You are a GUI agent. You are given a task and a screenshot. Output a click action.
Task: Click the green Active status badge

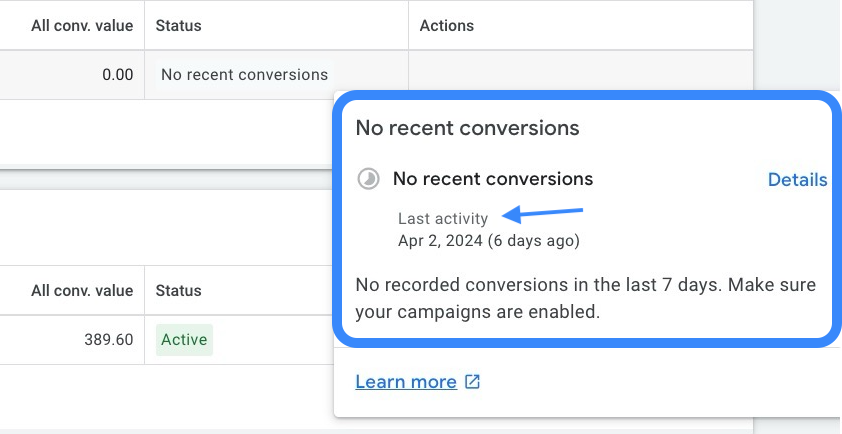184,339
